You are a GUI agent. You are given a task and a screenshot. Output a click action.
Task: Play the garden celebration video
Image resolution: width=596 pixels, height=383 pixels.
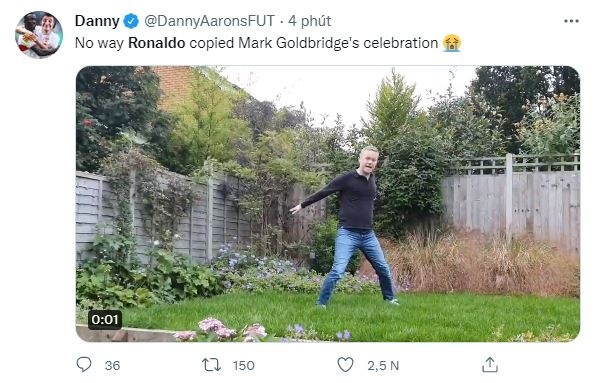[x=328, y=204]
